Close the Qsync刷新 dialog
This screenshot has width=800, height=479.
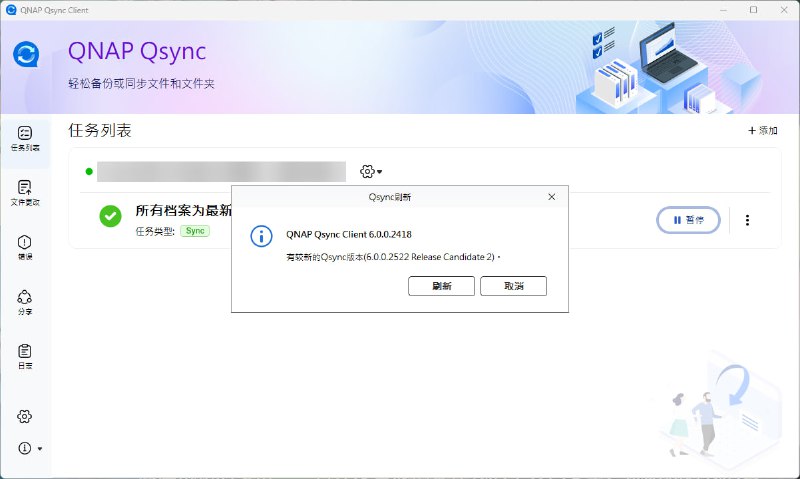tap(552, 197)
